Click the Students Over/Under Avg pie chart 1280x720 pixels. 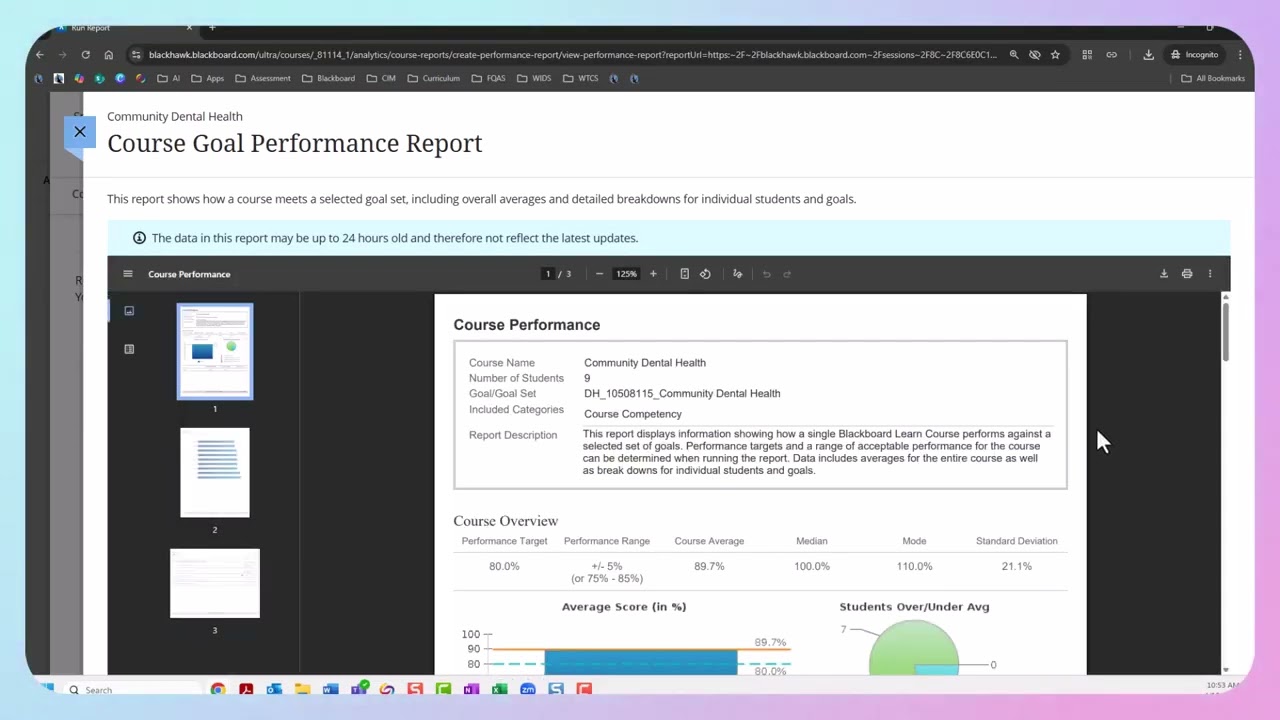914,648
